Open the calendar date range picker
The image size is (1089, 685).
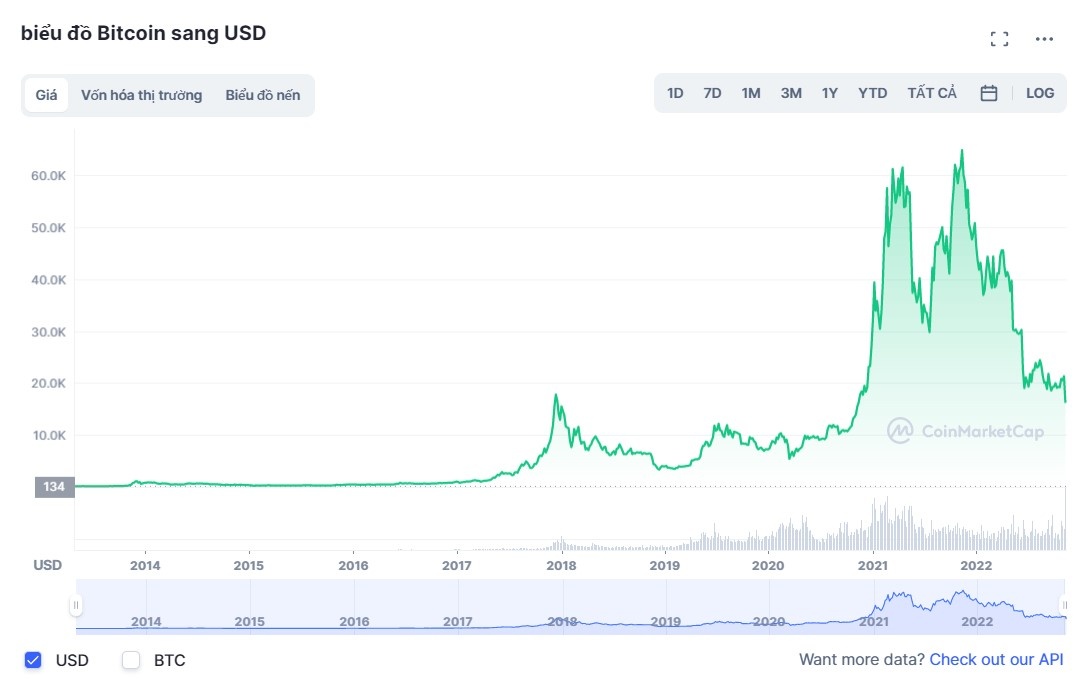tap(989, 93)
